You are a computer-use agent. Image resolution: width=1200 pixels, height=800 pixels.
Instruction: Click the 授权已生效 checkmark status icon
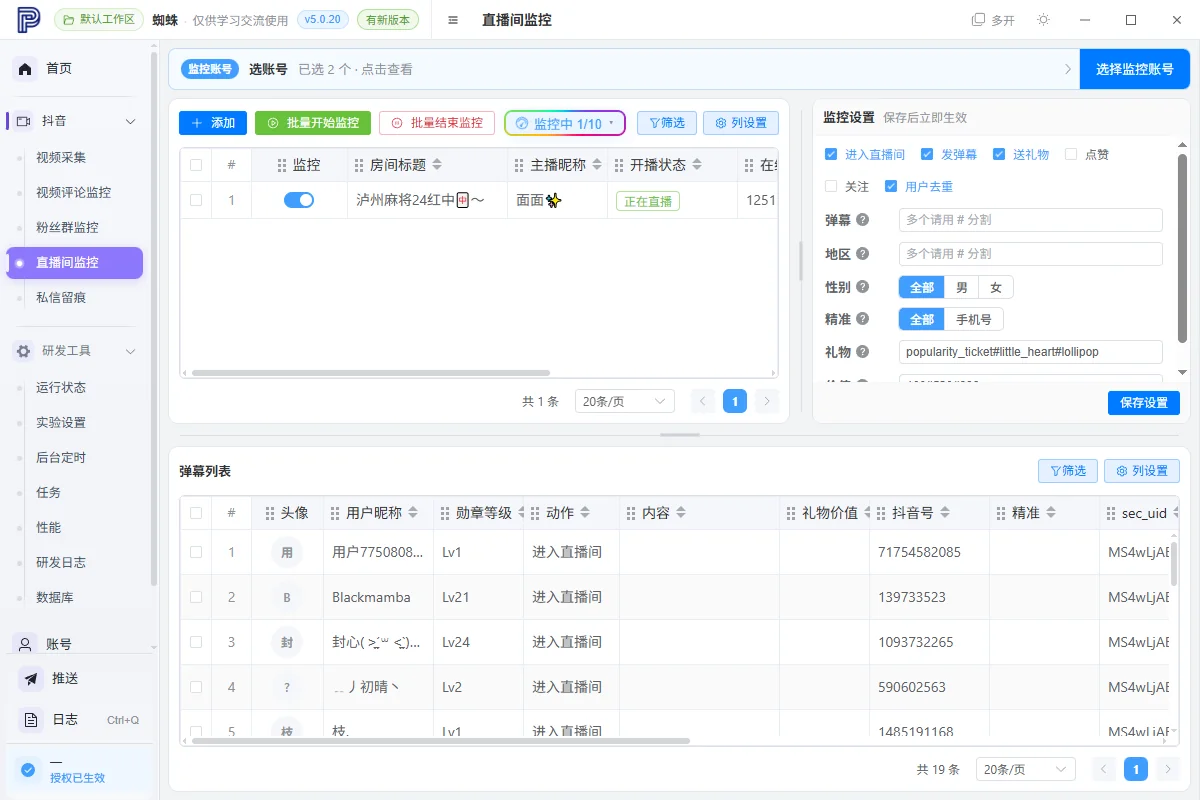click(28, 770)
